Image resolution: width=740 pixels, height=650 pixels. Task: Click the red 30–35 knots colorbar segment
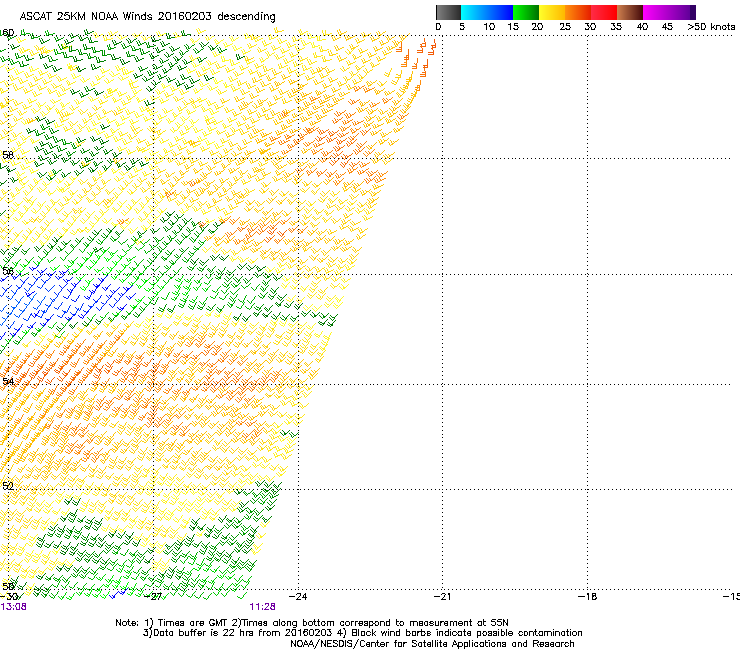tap(604, 12)
